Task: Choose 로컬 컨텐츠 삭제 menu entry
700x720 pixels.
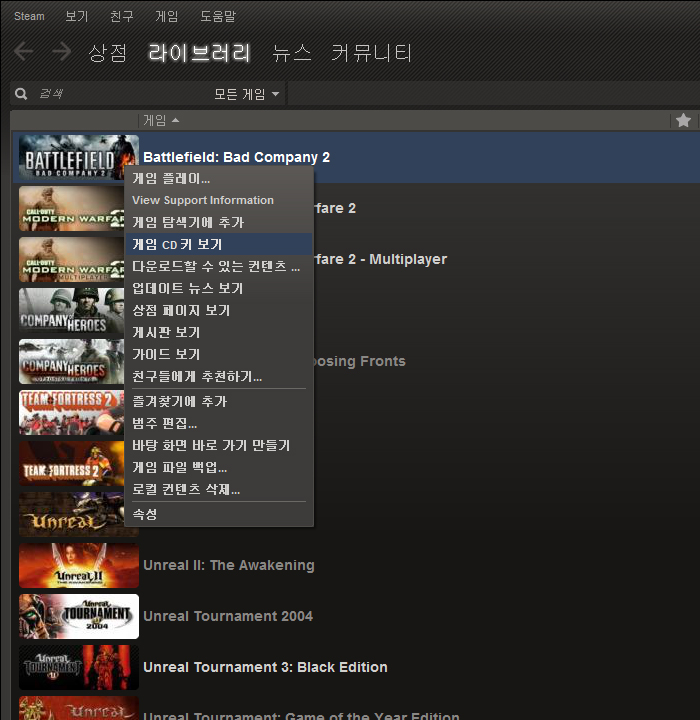Action: pyautogui.click(x=186, y=489)
